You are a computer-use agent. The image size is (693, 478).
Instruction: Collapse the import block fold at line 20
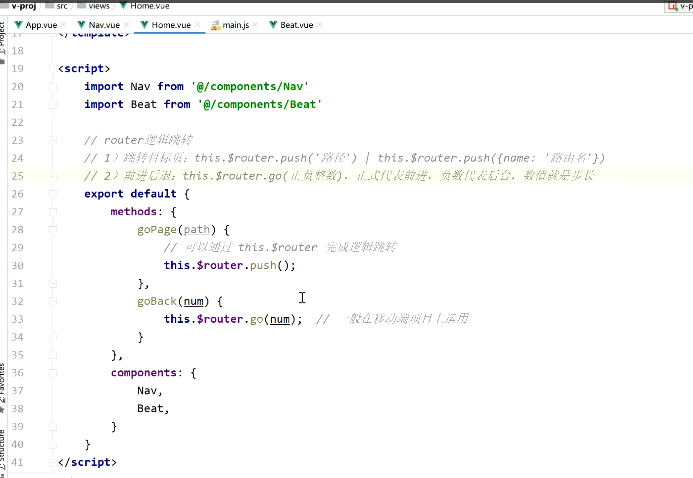(53, 87)
